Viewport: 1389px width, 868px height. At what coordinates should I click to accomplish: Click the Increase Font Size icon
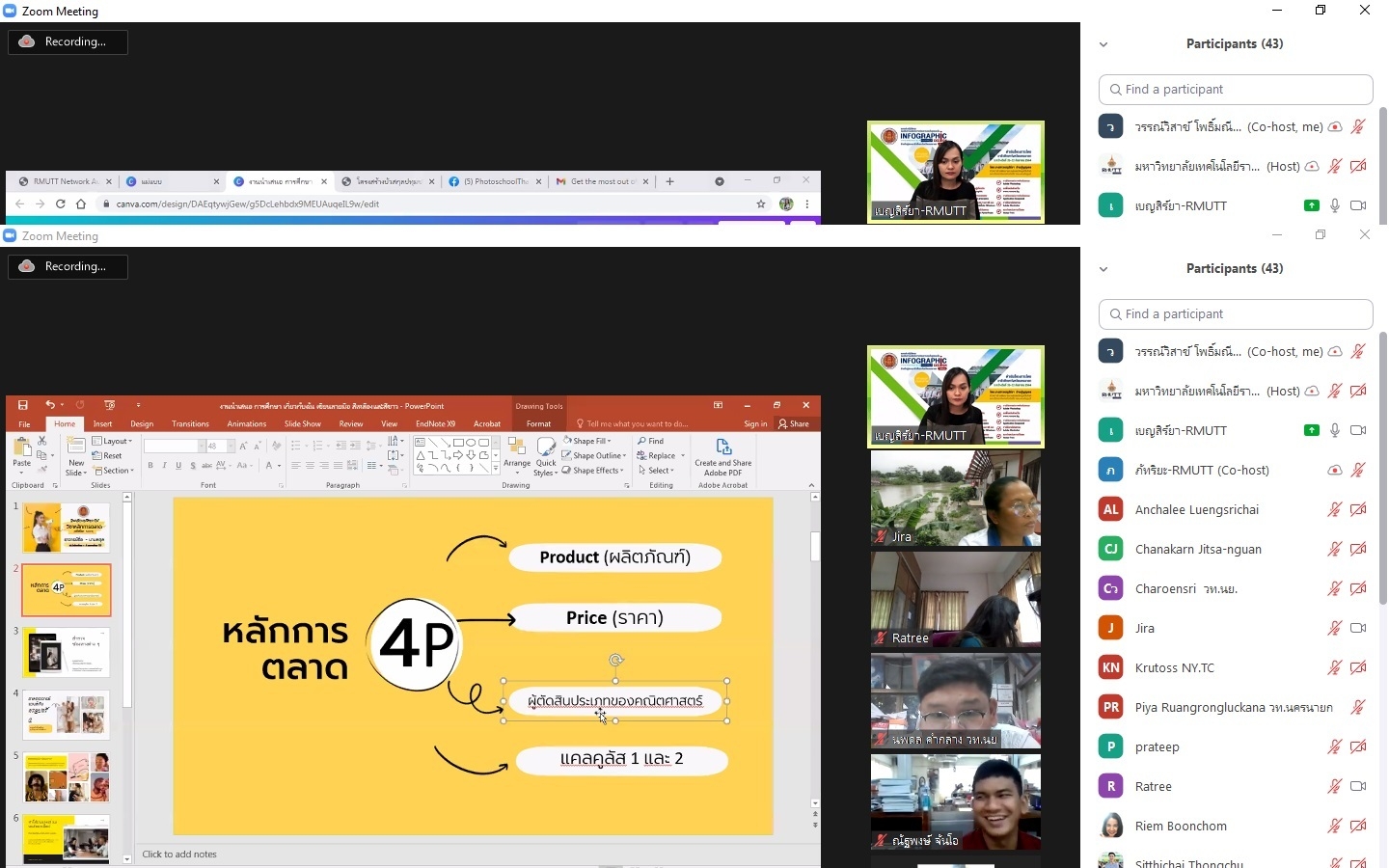pos(243,446)
